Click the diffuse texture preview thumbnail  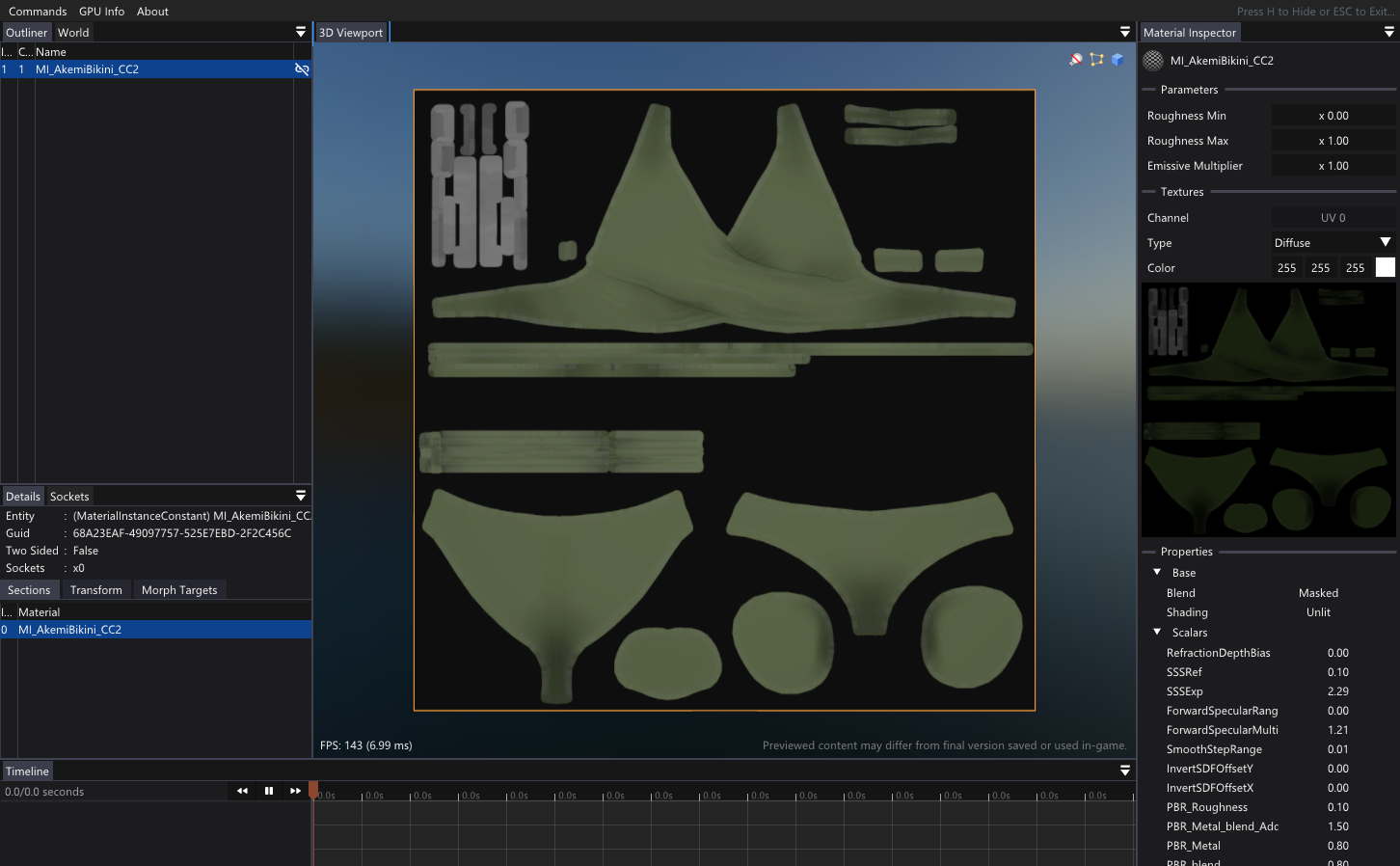1269,410
